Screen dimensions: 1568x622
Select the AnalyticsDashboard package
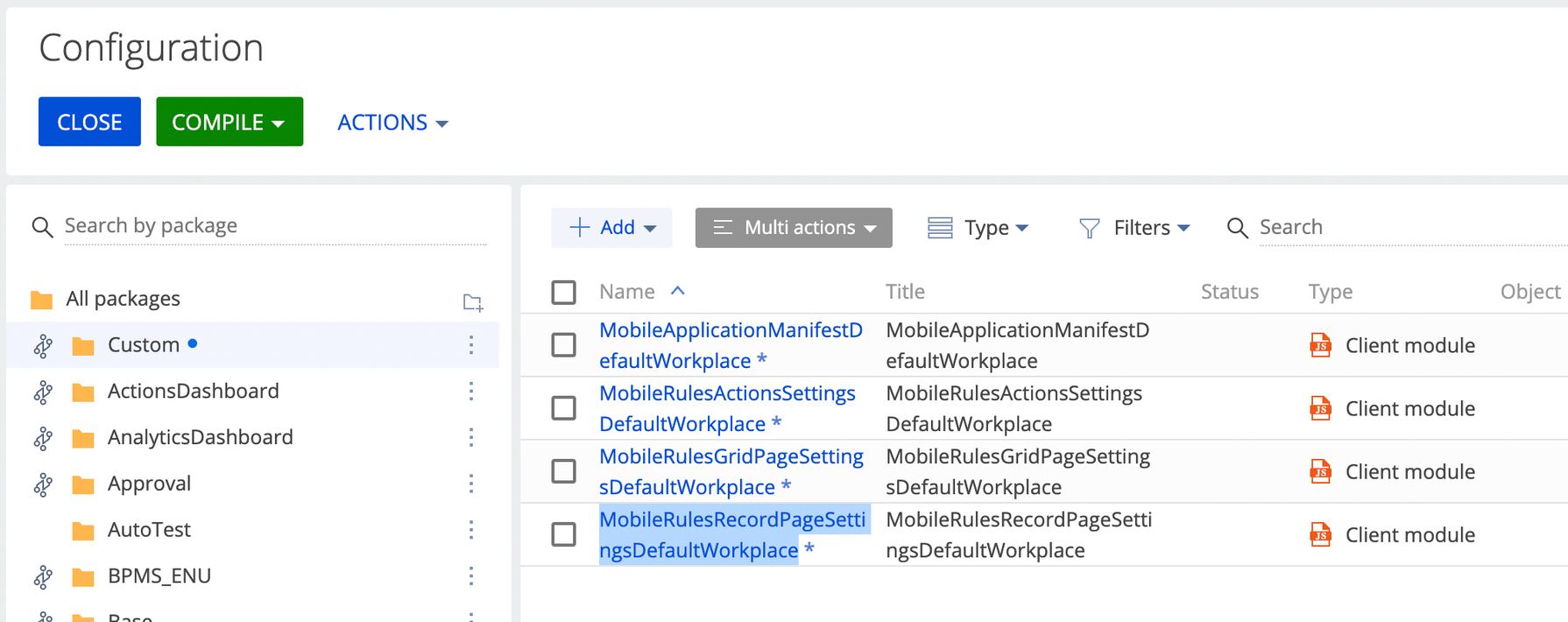[x=201, y=437]
